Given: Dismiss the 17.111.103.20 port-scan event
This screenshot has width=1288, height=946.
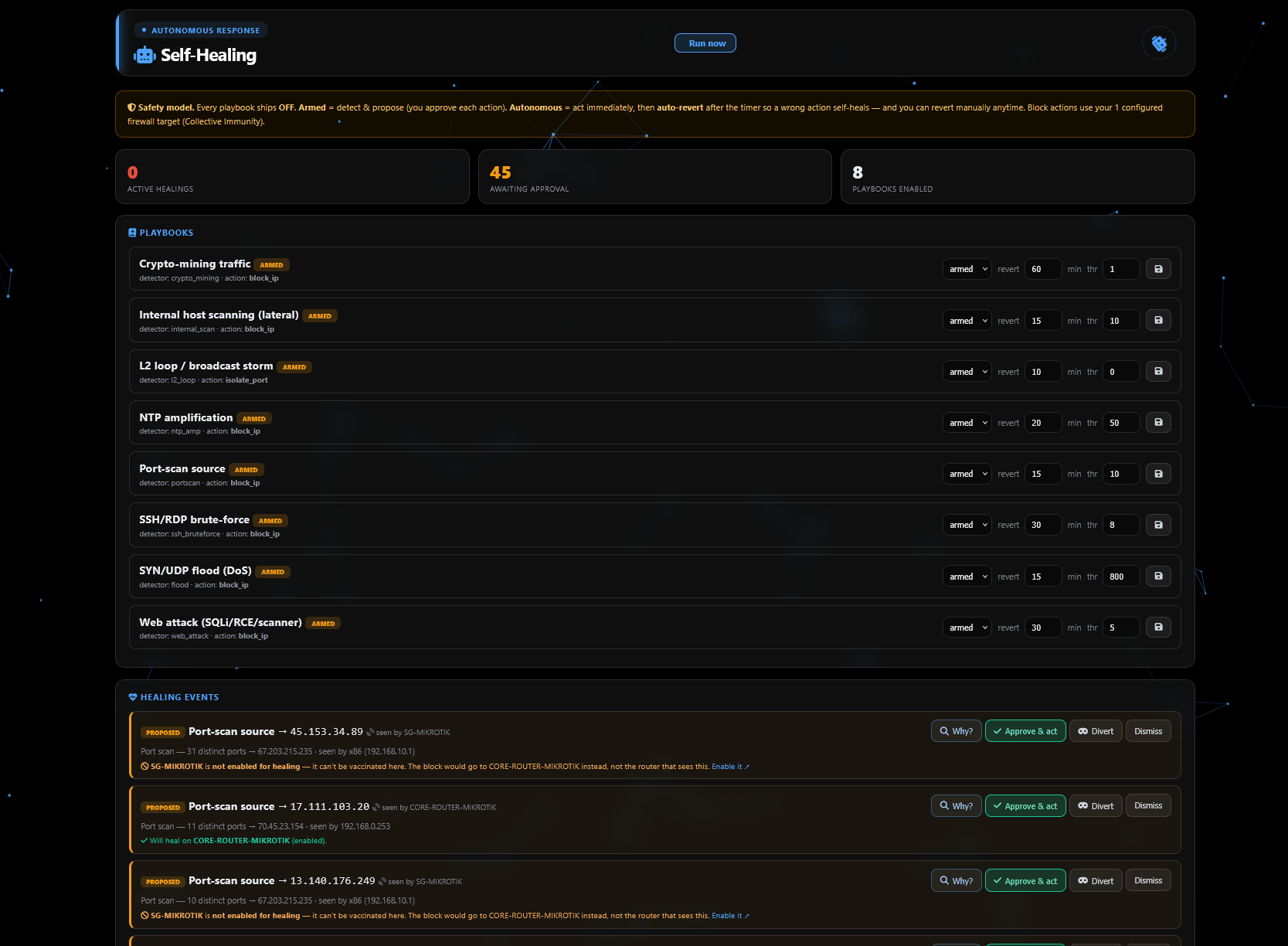Looking at the screenshot, I should [1148, 806].
